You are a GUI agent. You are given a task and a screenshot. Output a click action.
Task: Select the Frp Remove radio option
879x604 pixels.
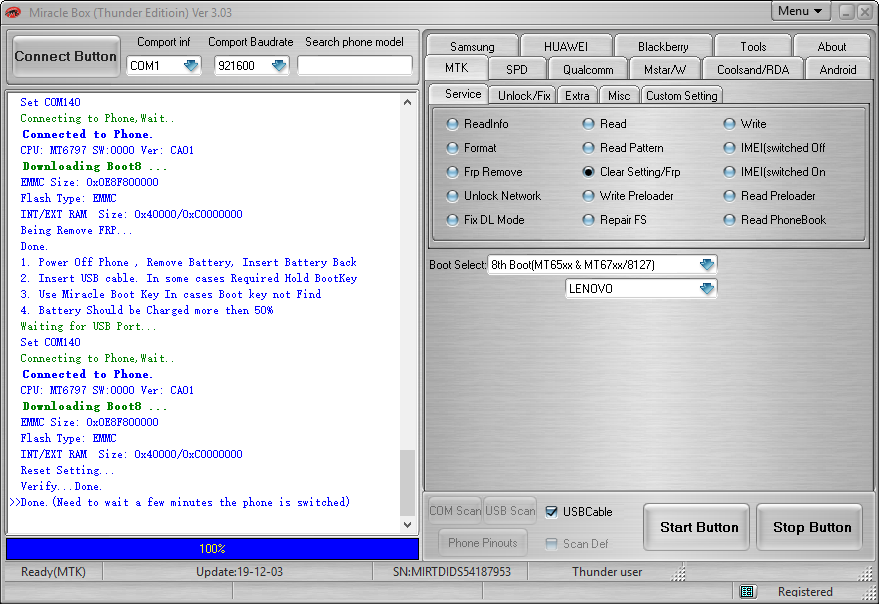(452, 172)
